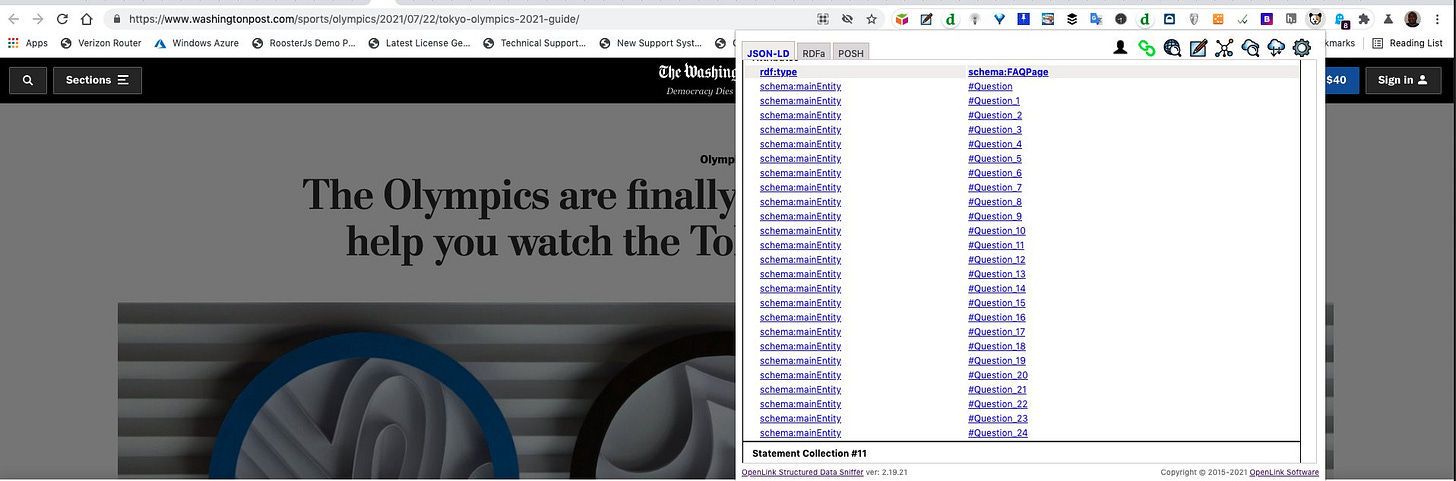Open the #Question_19 link
The width and height of the screenshot is (1456, 481).
(x=997, y=361)
